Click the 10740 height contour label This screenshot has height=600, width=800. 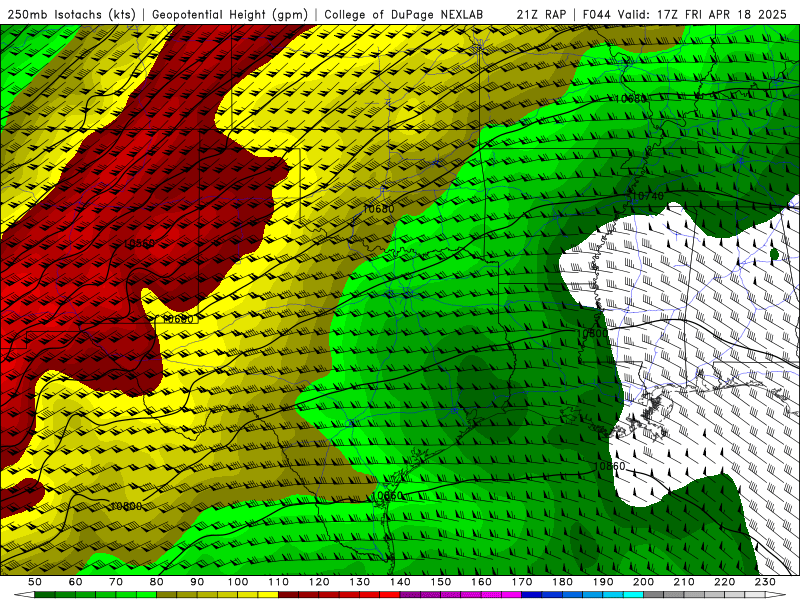tap(648, 196)
